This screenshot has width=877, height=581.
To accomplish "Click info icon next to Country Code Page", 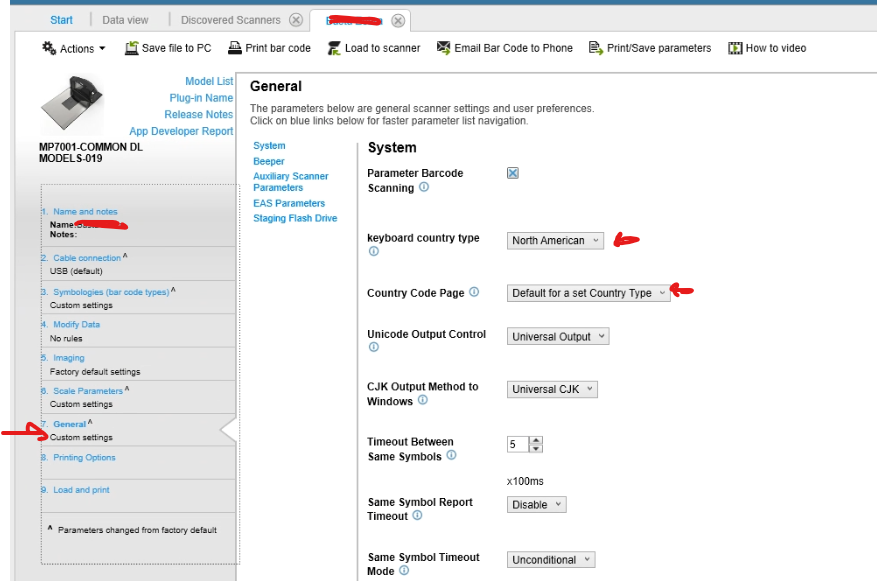I will 474,293.
